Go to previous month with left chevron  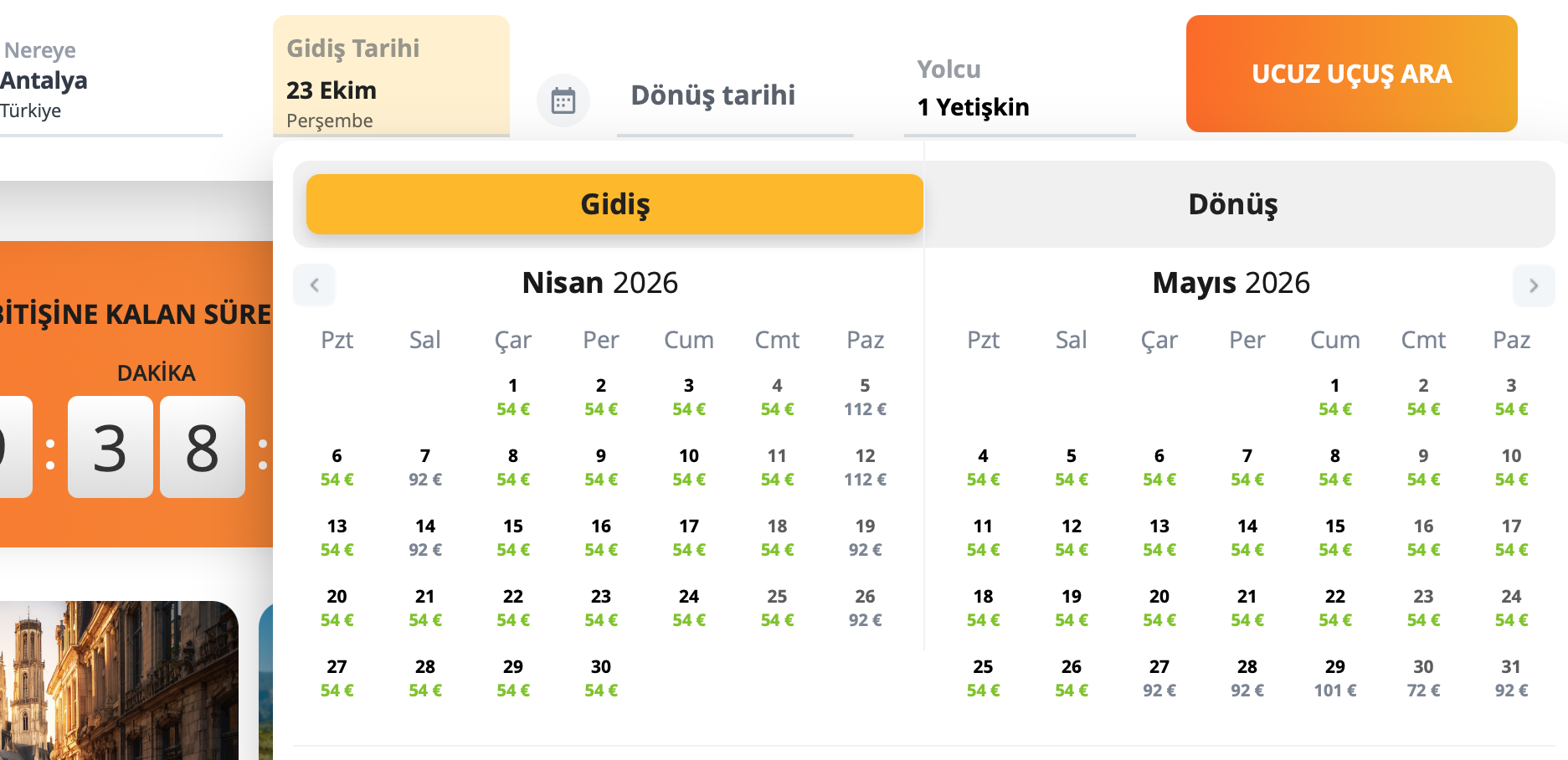coord(315,285)
